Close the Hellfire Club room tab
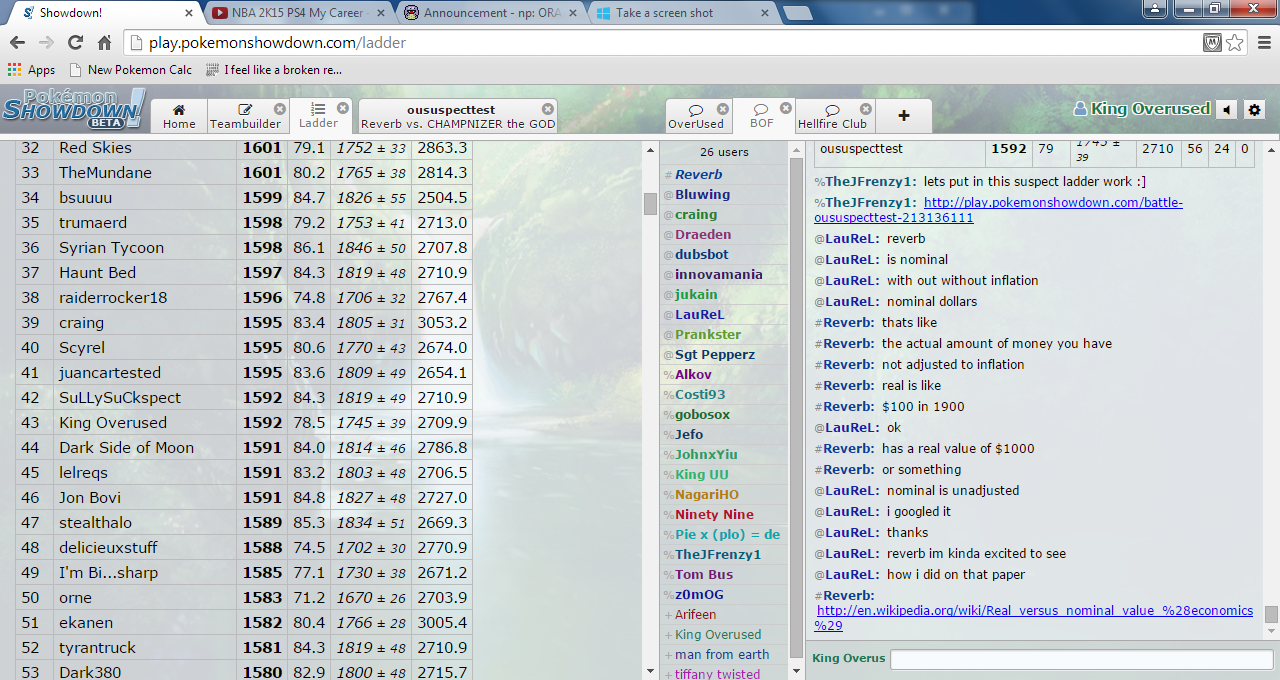Screen dimensions: 1280x680 865,109
